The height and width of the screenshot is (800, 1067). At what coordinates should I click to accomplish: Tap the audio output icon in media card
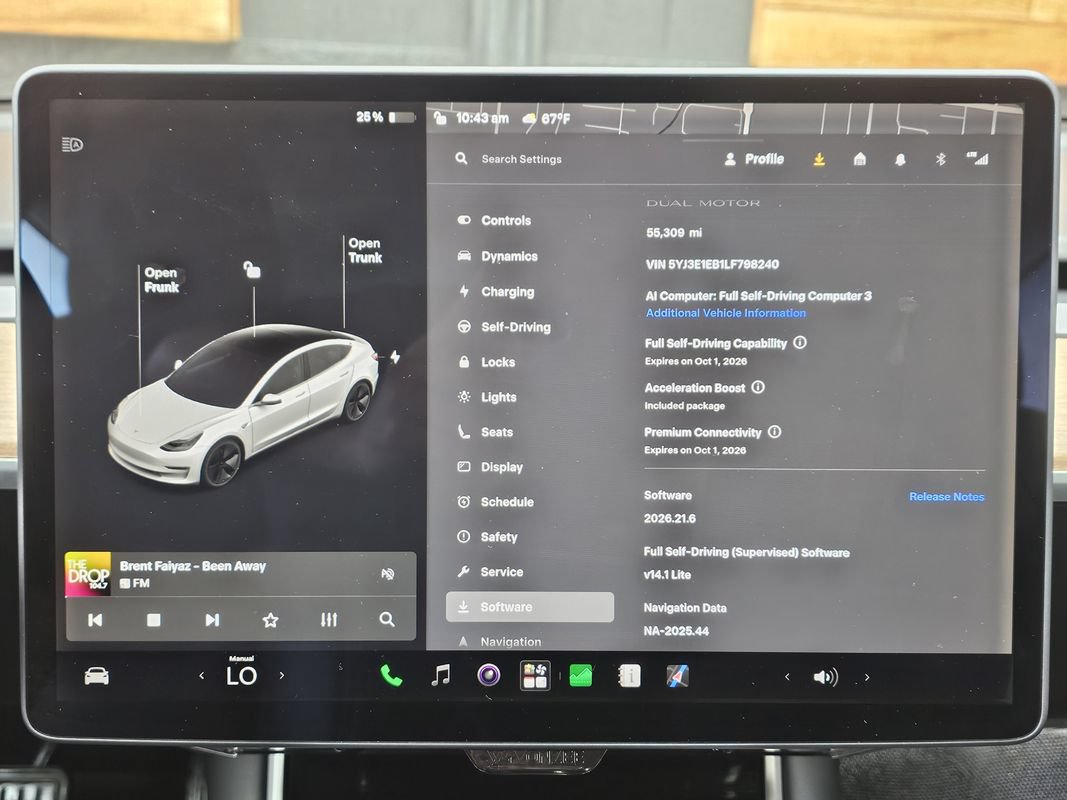pyautogui.click(x=387, y=574)
